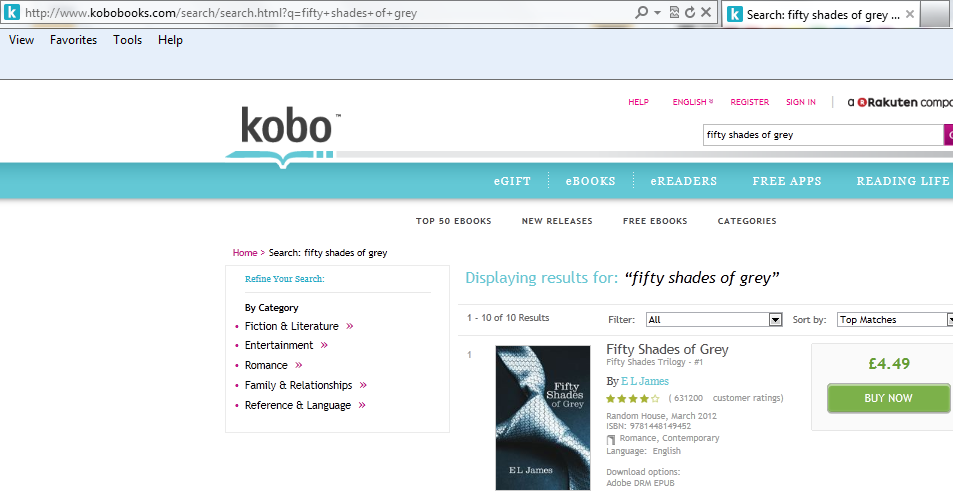Open the 'Fifty Shades of Grey' title link

[x=667, y=350]
